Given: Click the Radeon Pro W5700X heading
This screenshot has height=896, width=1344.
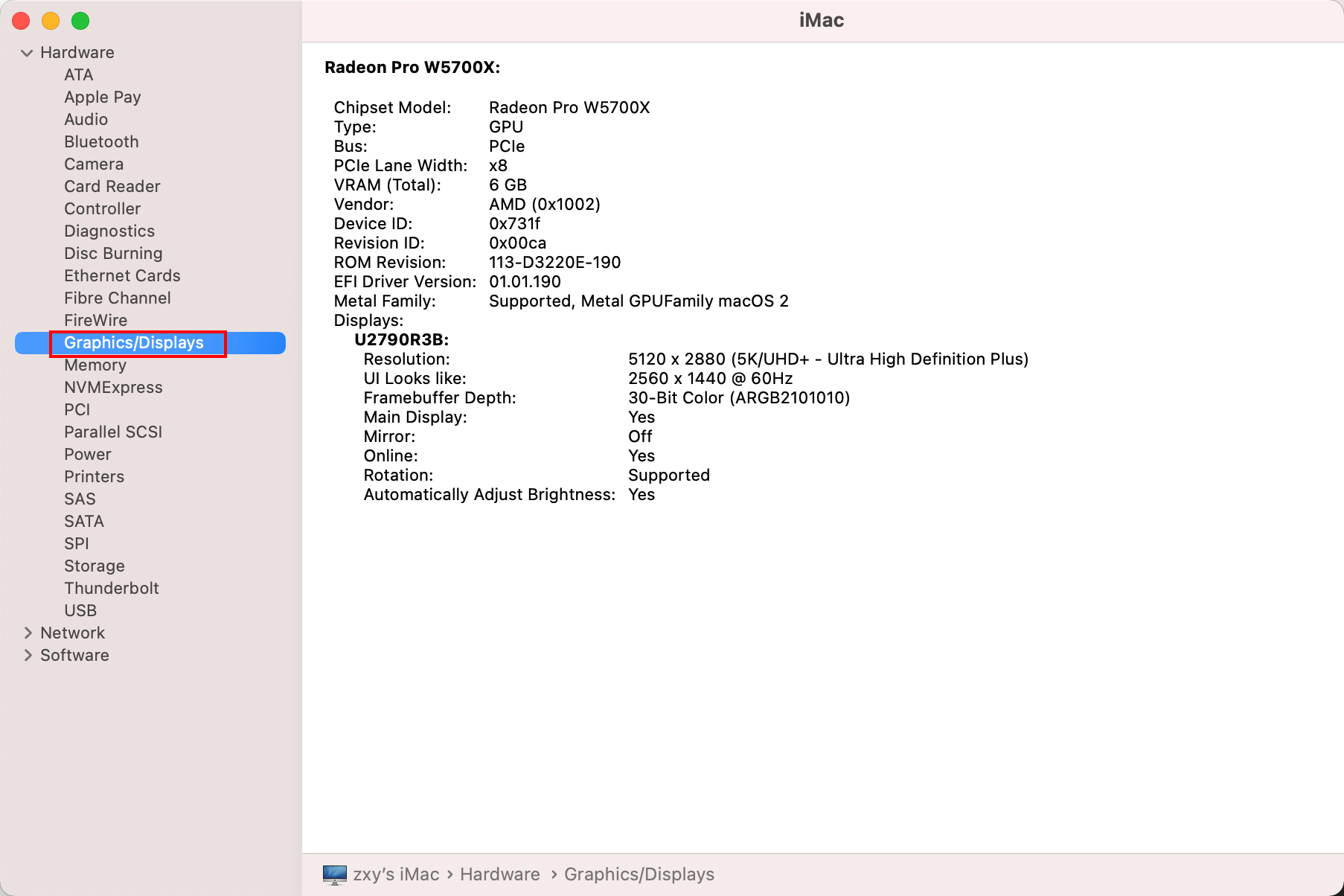Looking at the screenshot, I should click(412, 68).
